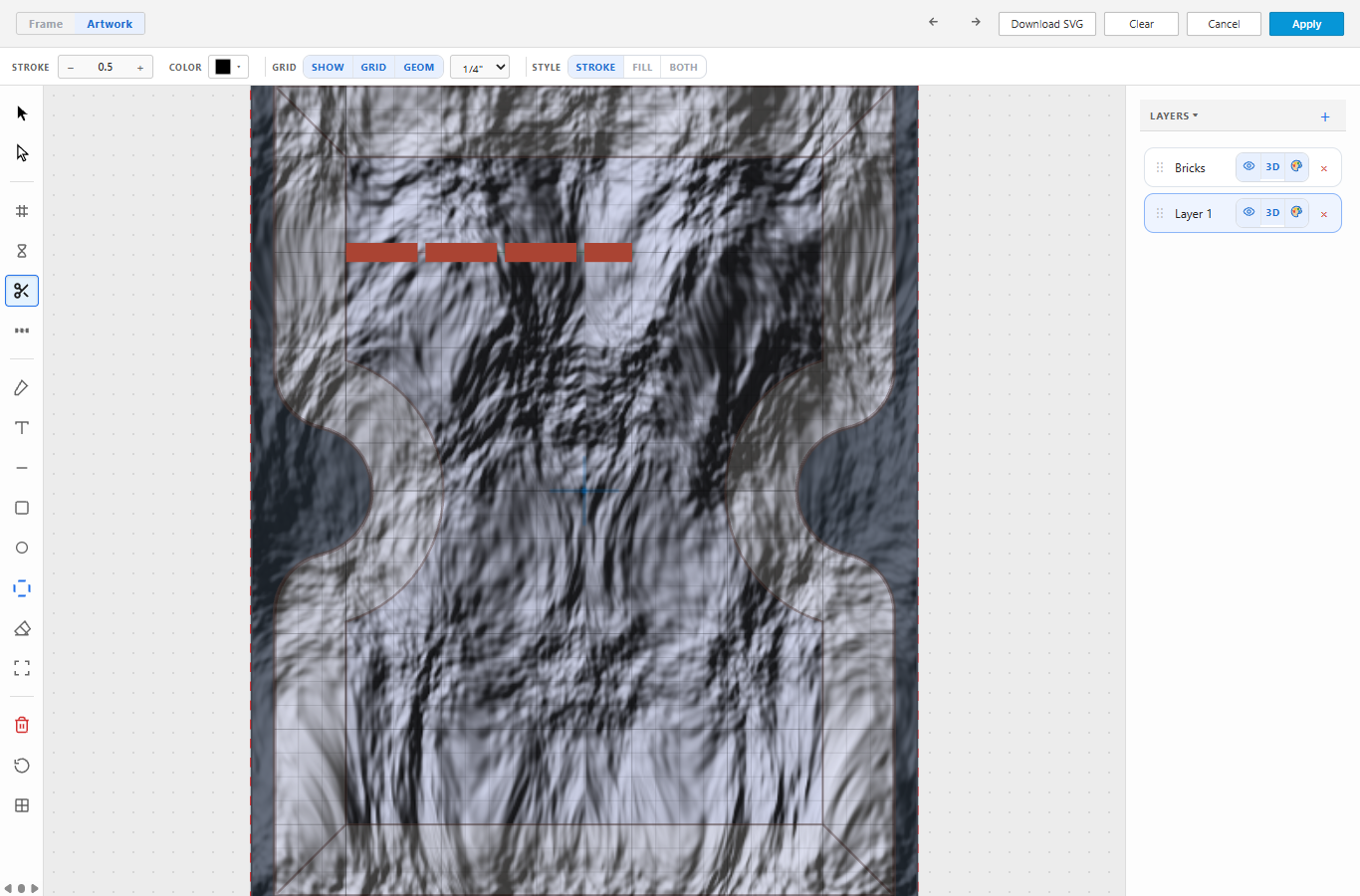Viewport: 1360px width, 896px height.
Task: Expand the LAYERS panel menu
Action: [x=1174, y=115]
